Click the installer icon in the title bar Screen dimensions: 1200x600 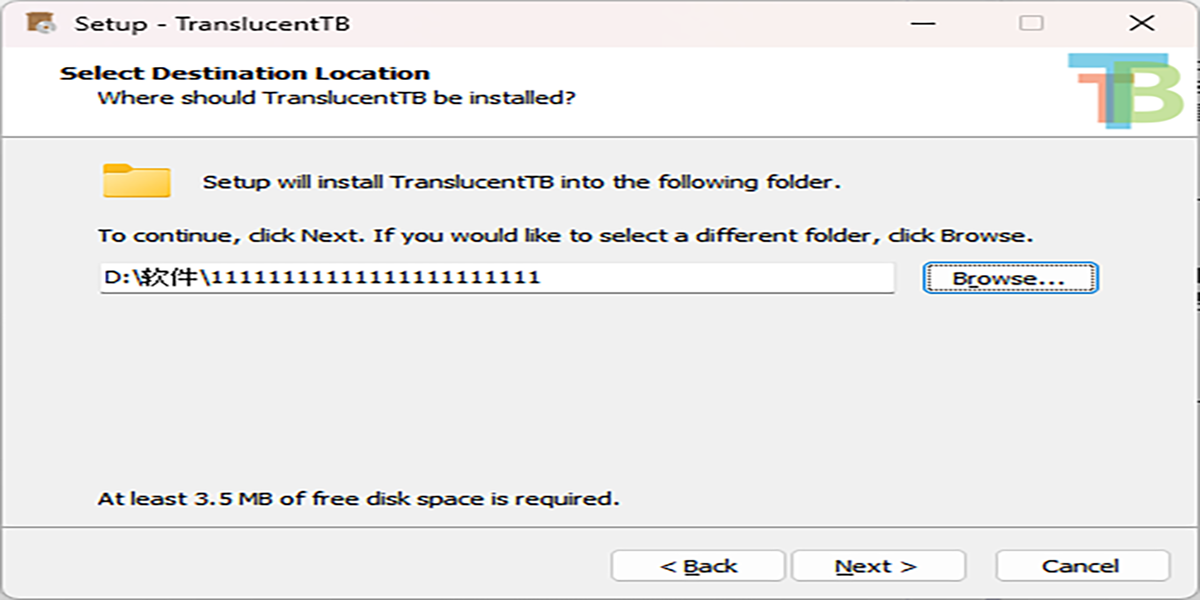click(x=40, y=23)
